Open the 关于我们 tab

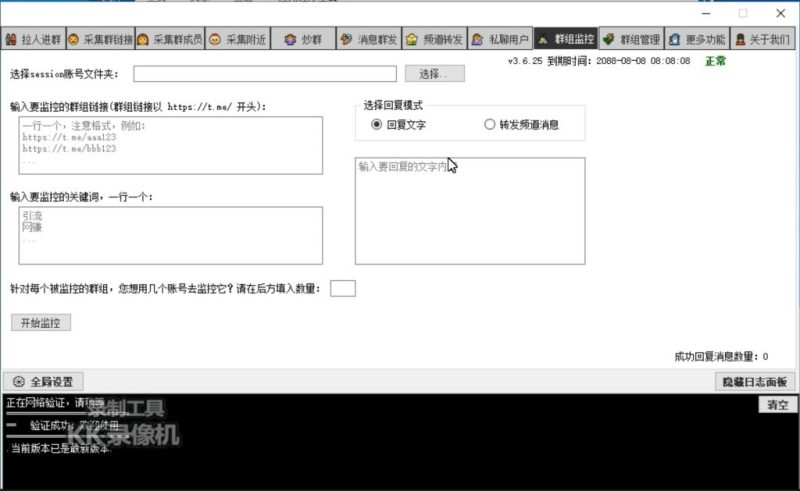[763, 39]
